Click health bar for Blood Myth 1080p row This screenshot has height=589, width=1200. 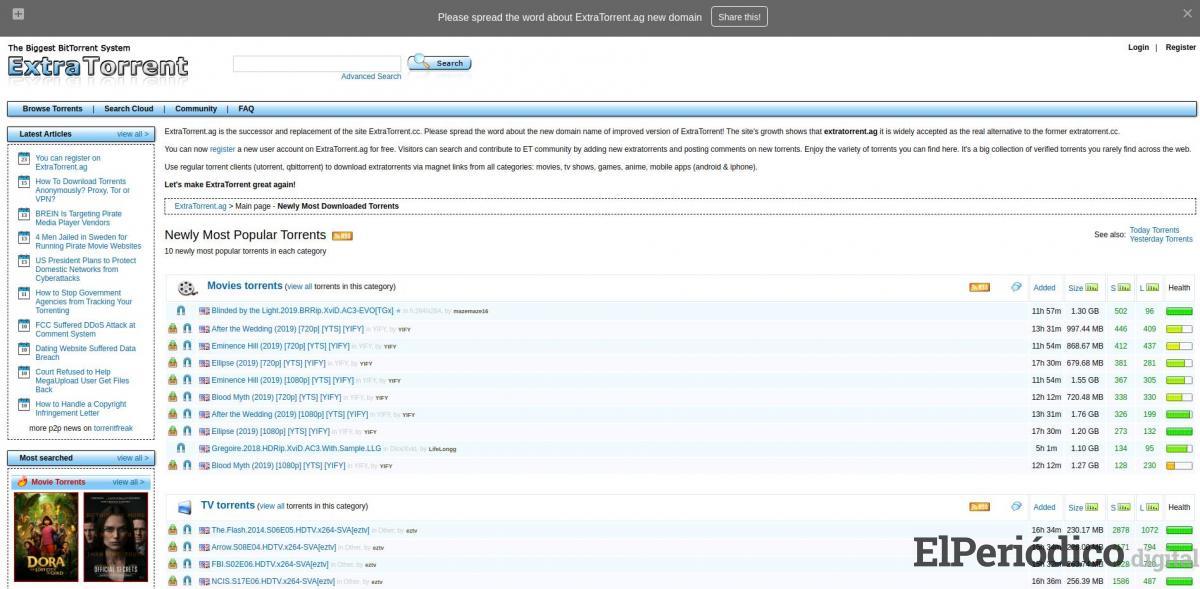tap(1179, 465)
